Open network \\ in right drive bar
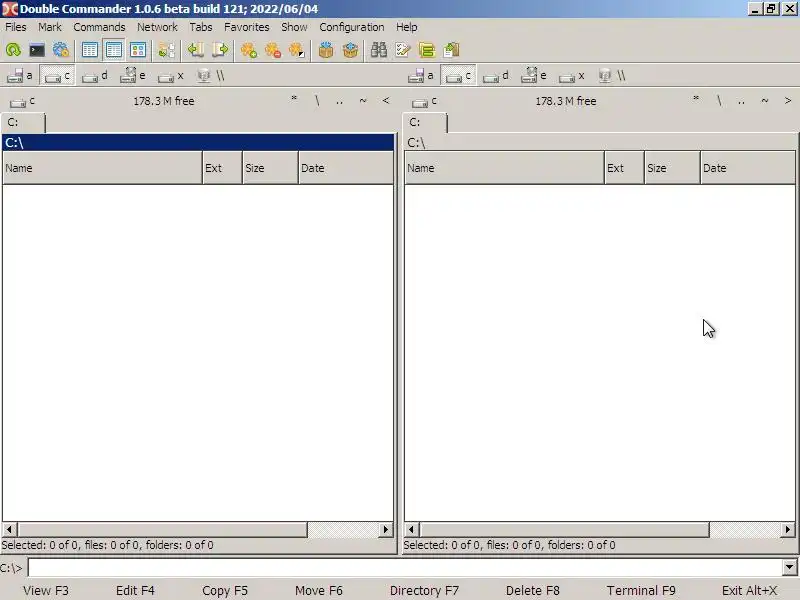Viewport: 800px width, 600px height. click(612, 76)
